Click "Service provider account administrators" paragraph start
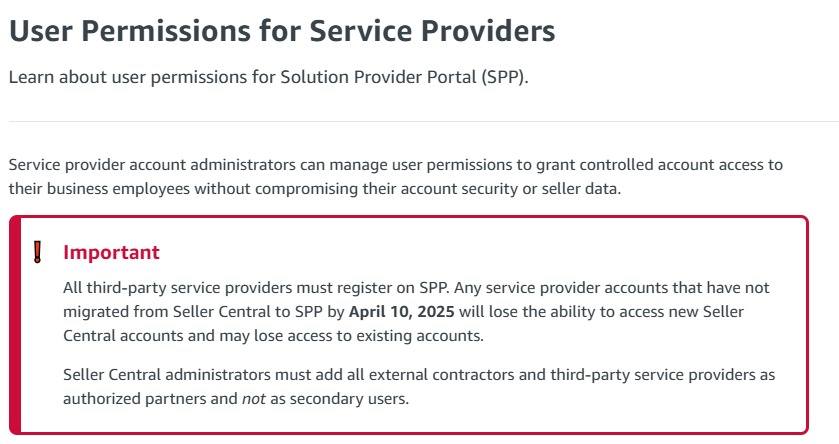The height and width of the screenshot is (444, 839). [x=152, y=164]
